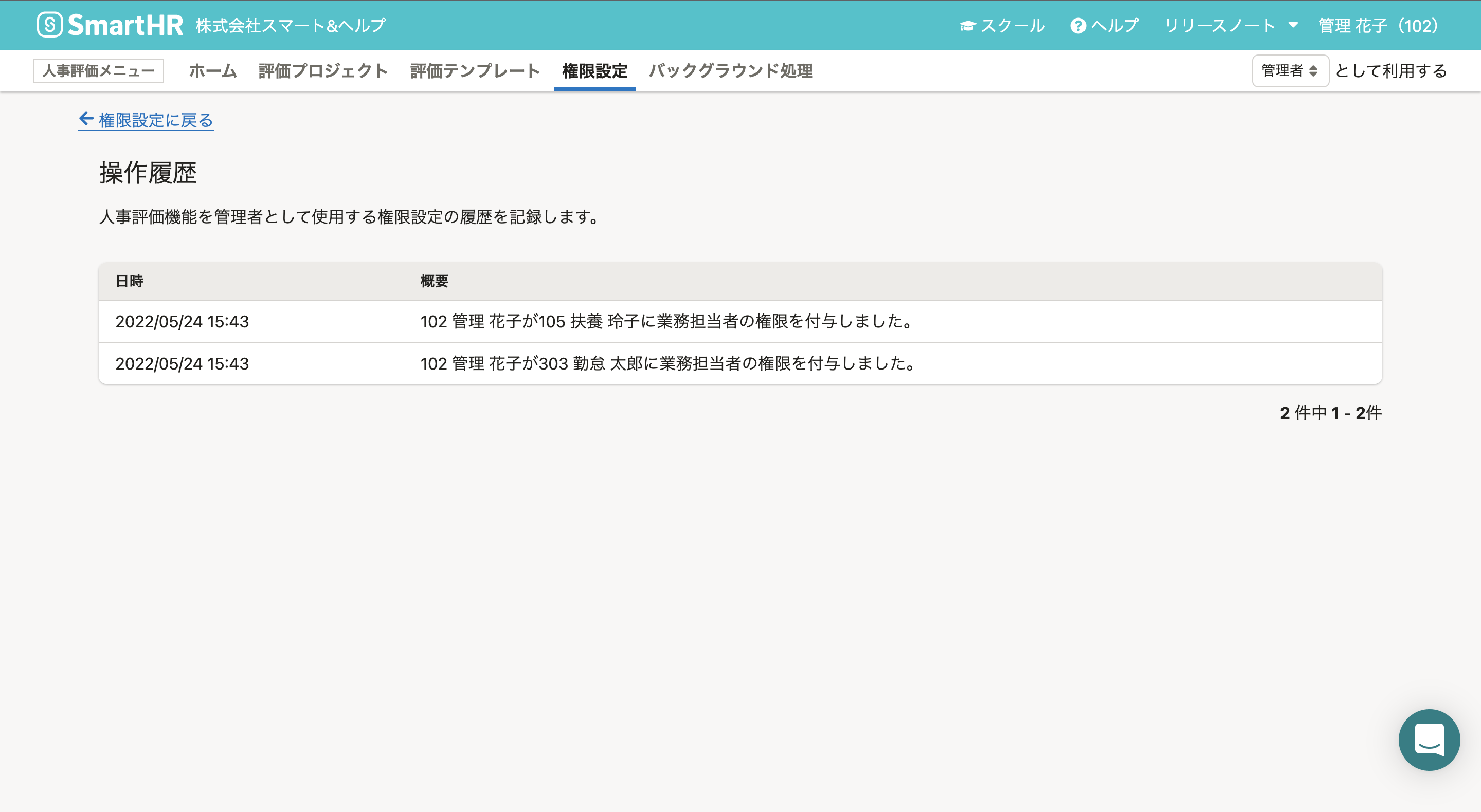The height and width of the screenshot is (812, 1481).
Task: Select the 2022/05/24 15:43 cell for 扶養 玲子
Action: click(x=182, y=321)
